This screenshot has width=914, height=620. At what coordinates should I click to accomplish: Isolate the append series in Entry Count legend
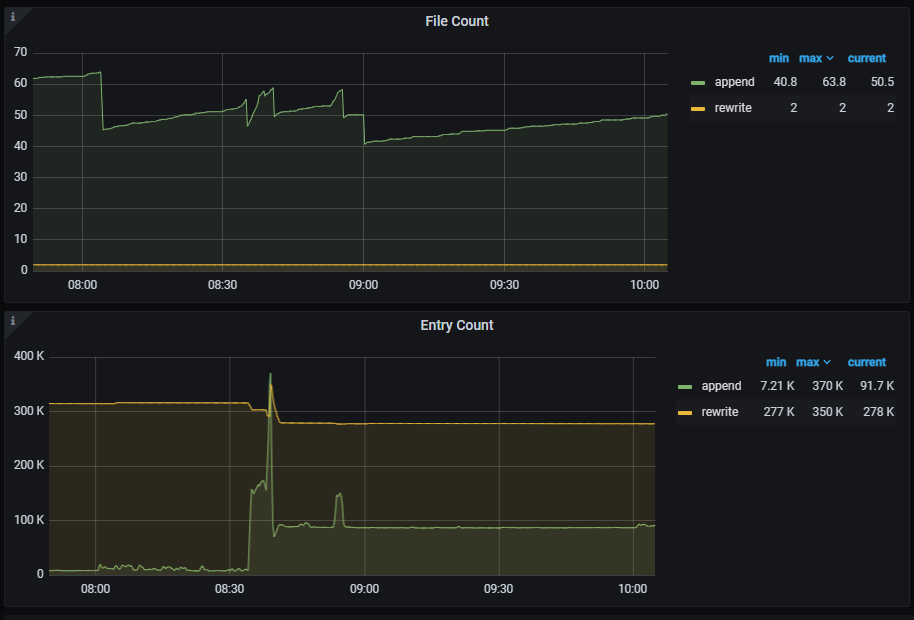coord(721,386)
